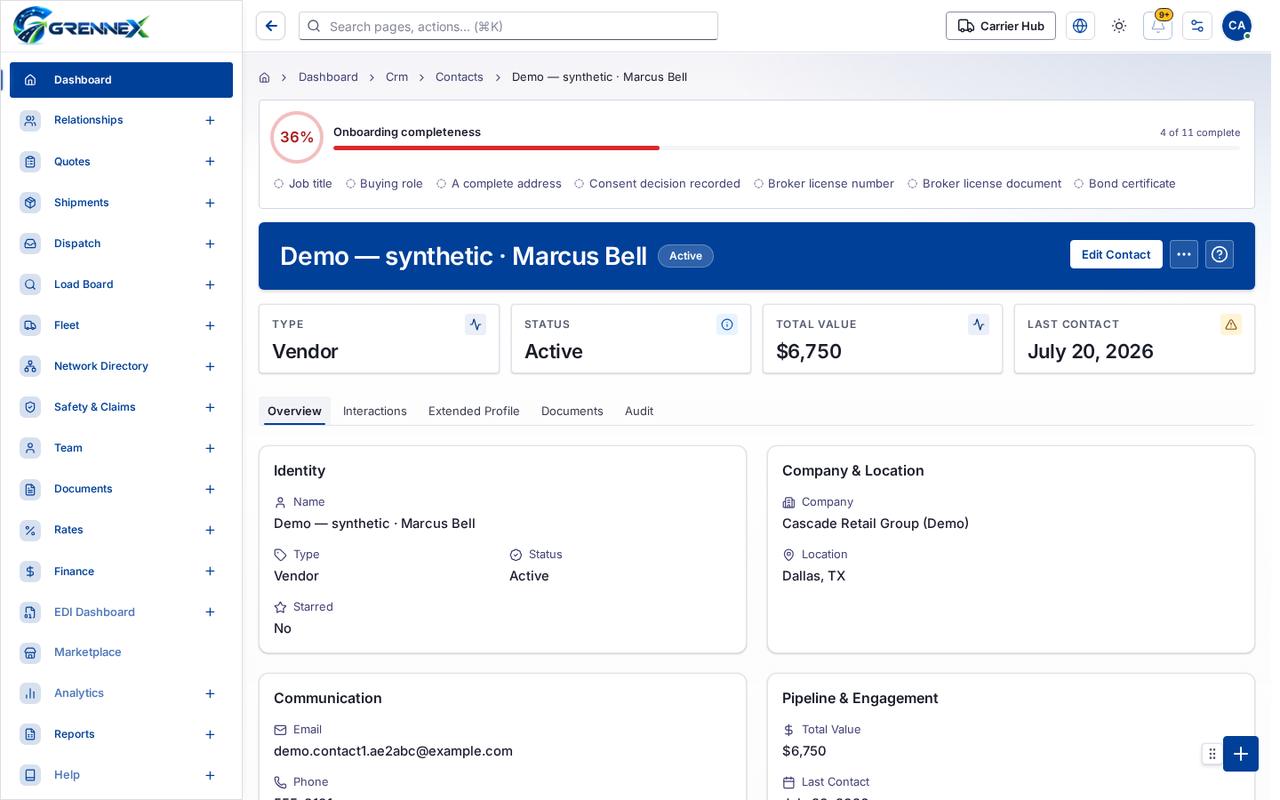This screenshot has width=1280, height=800.
Task: Expand the Finance sidebar section
Action: pyautogui.click(x=210, y=571)
